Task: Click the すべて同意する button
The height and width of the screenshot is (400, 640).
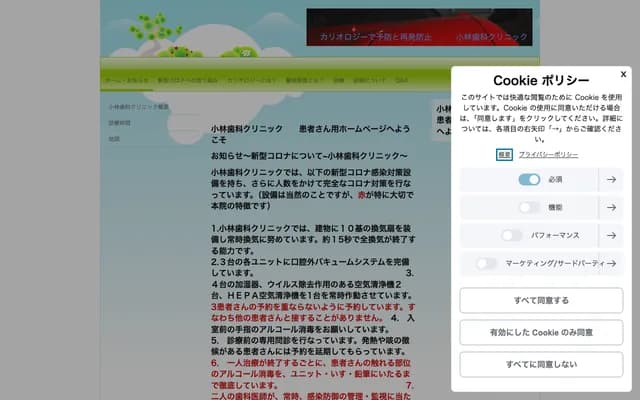Action: tap(541, 300)
